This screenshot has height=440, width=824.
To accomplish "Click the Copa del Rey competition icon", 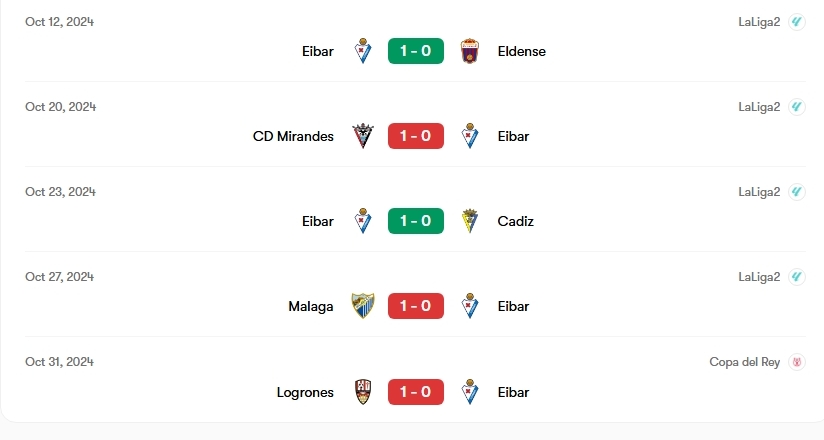I will click(x=797, y=362).
